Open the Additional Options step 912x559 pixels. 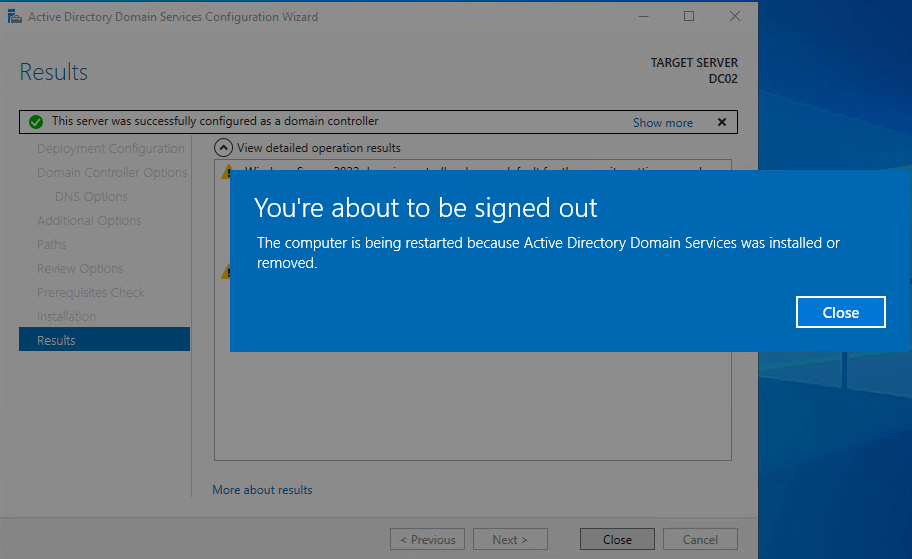89,221
